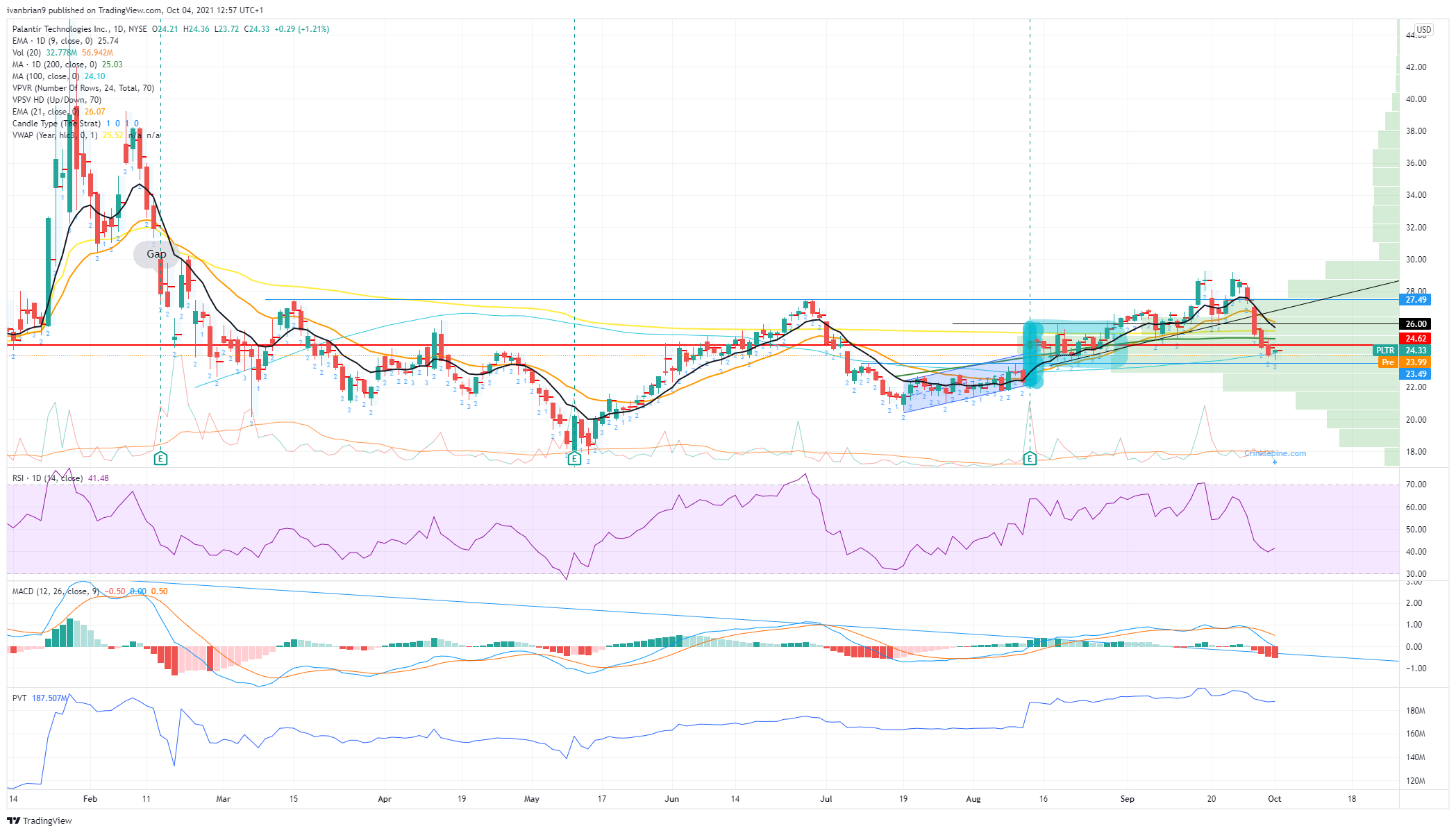The width and height of the screenshot is (1456, 833).
Task: Select the MA (100) legend showing 24.10
Action: pyautogui.click(x=59, y=76)
